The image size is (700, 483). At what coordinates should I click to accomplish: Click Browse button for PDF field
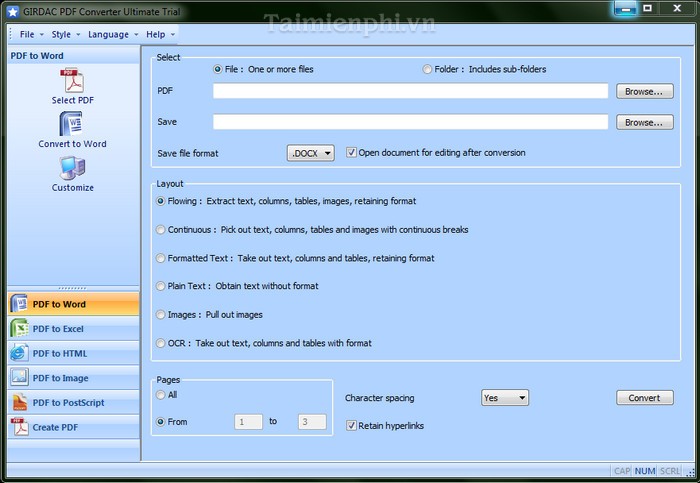645,92
